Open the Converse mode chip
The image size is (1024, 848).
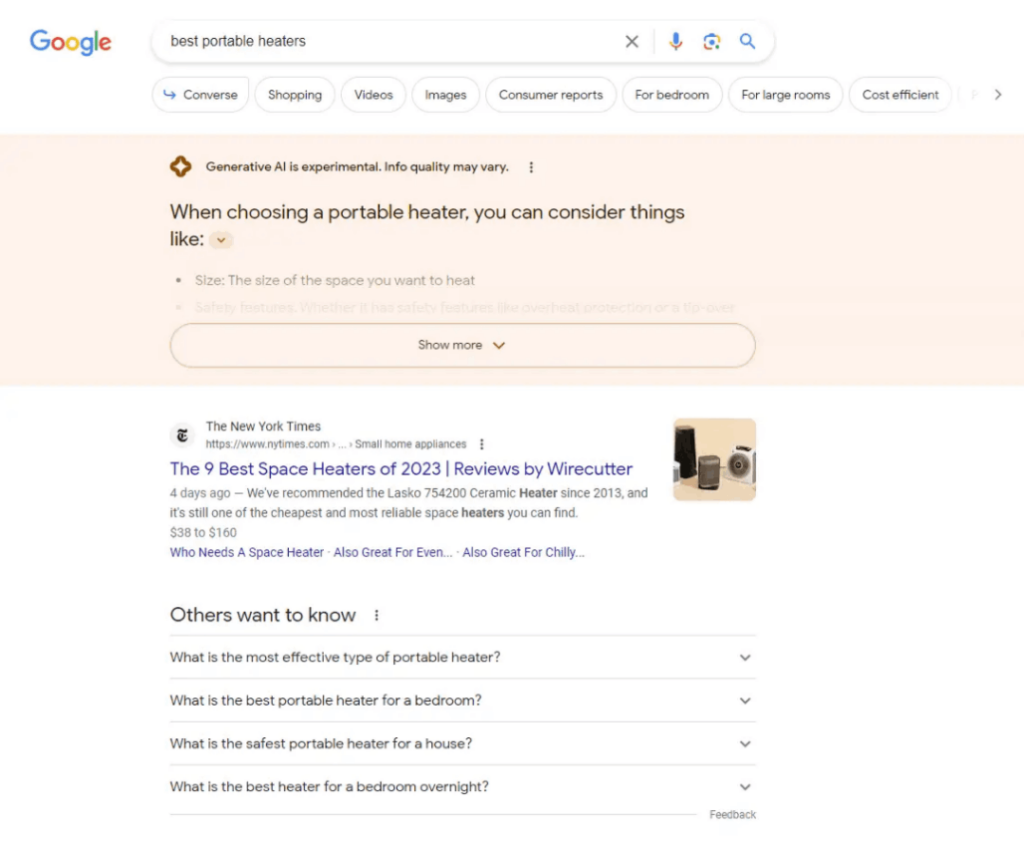[x=200, y=94]
